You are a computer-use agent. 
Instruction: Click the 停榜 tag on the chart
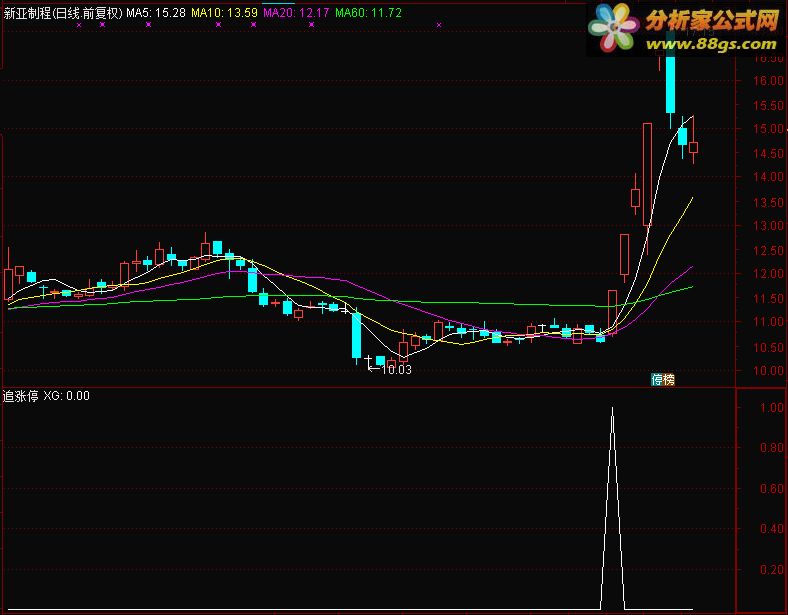(x=662, y=379)
